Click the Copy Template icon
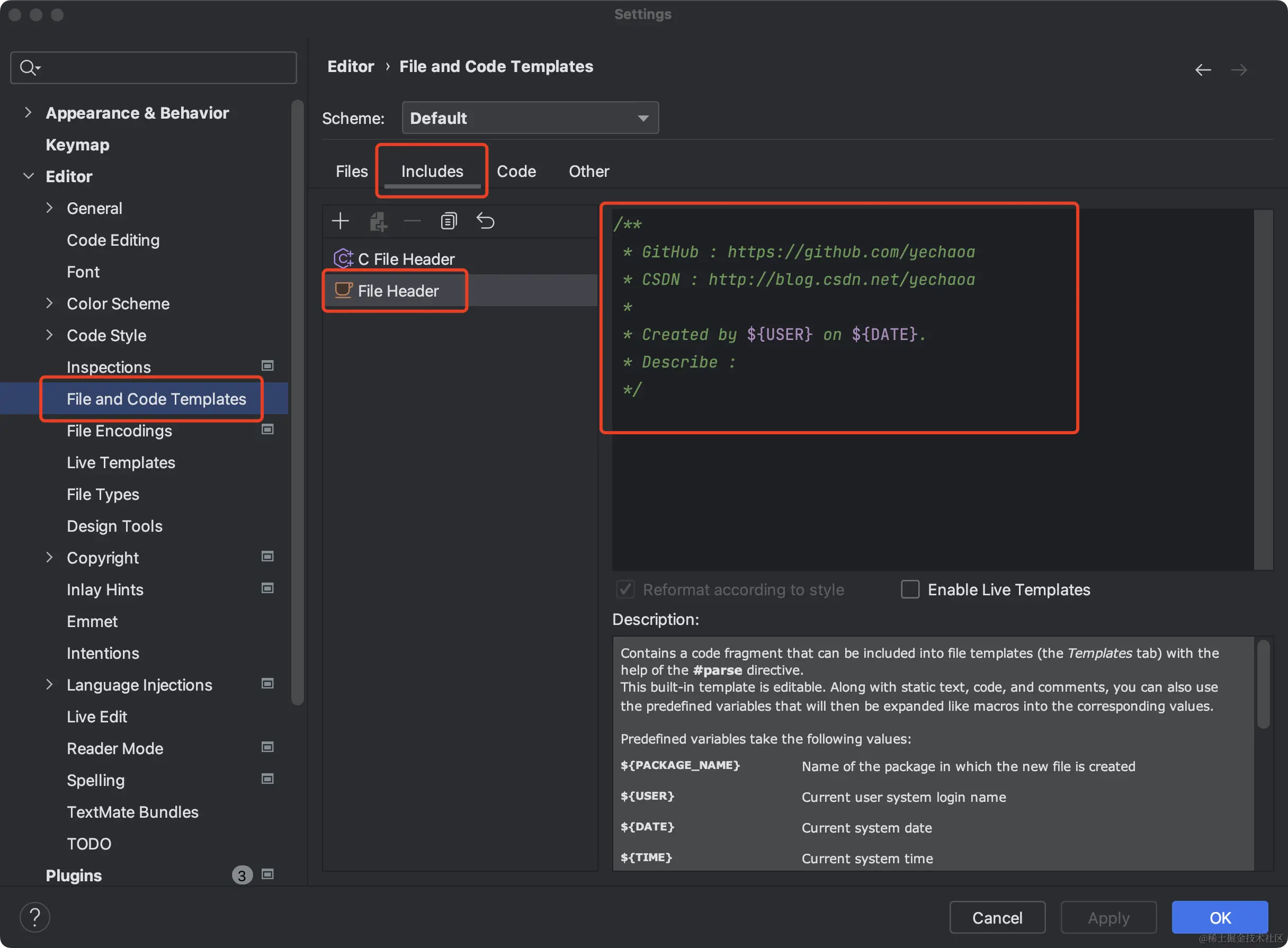 [449, 221]
